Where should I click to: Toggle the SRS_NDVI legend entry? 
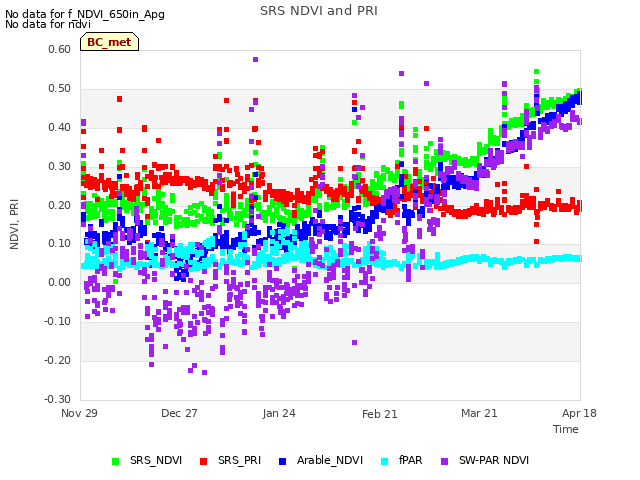tap(147, 460)
